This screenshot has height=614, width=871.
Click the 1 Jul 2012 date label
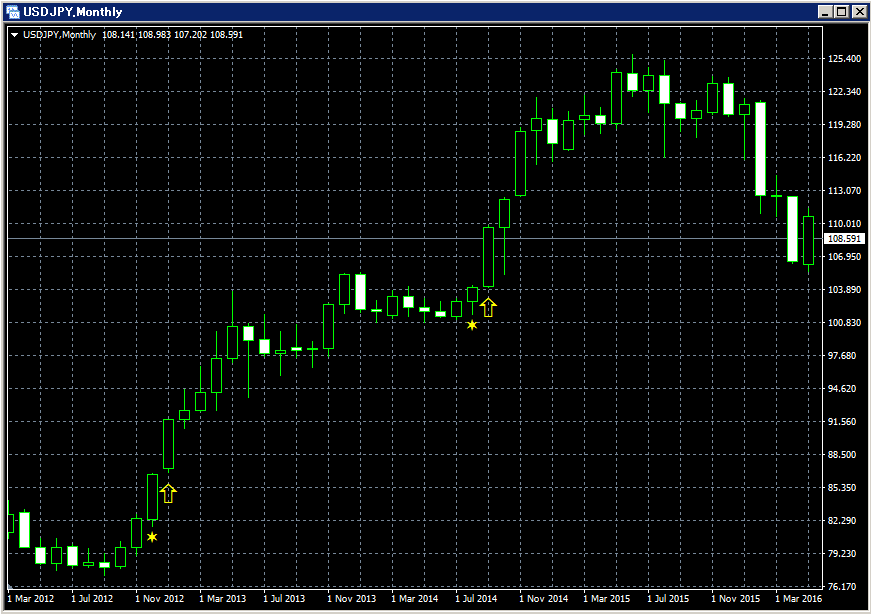pyautogui.click(x=92, y=598)
